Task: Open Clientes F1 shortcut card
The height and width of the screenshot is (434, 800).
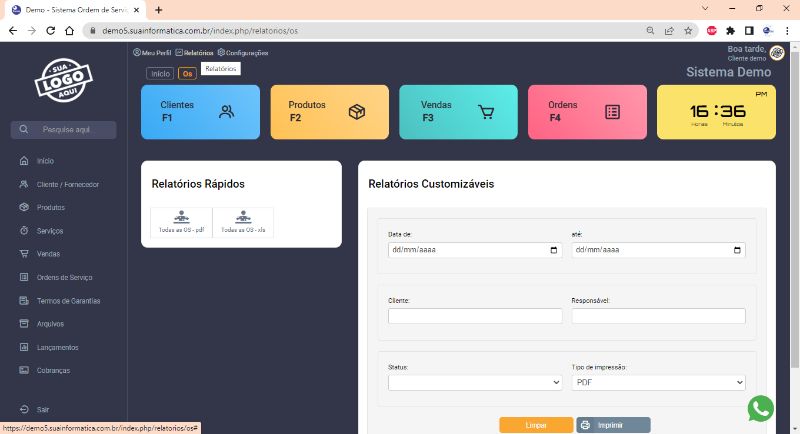Action: (x=200, y=112)
